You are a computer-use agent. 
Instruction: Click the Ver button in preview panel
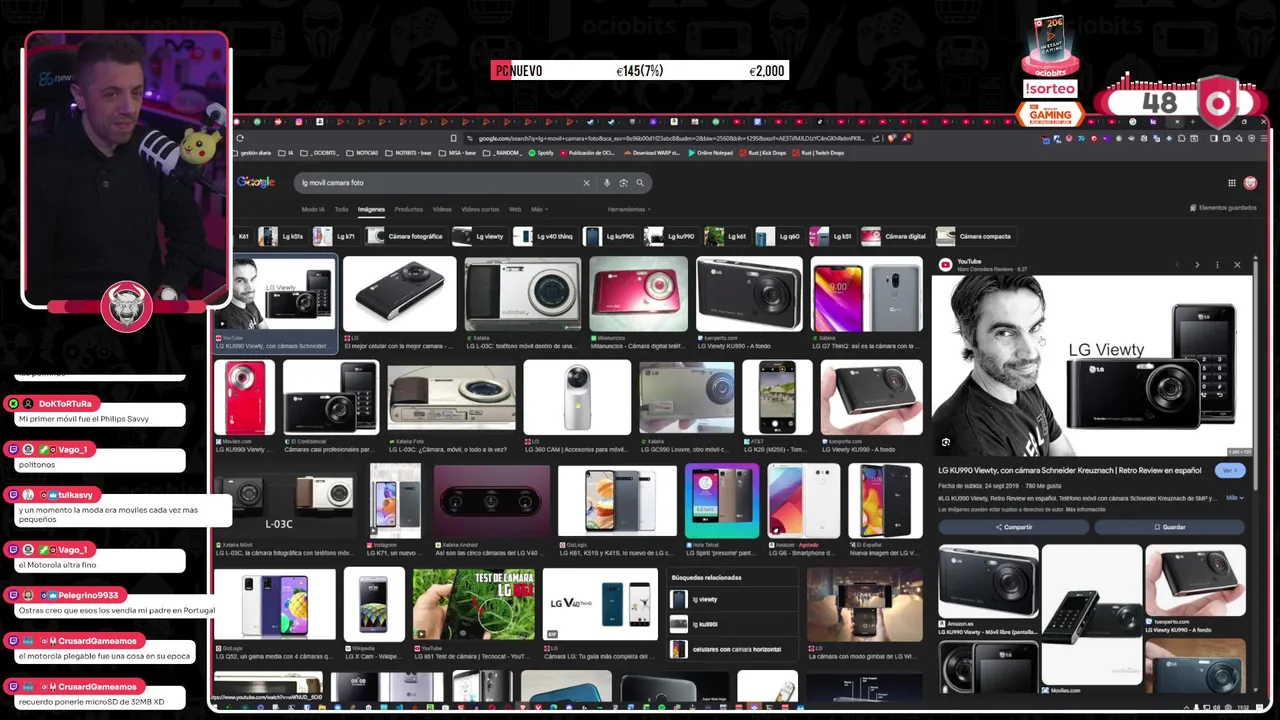tap(1229, 470)
